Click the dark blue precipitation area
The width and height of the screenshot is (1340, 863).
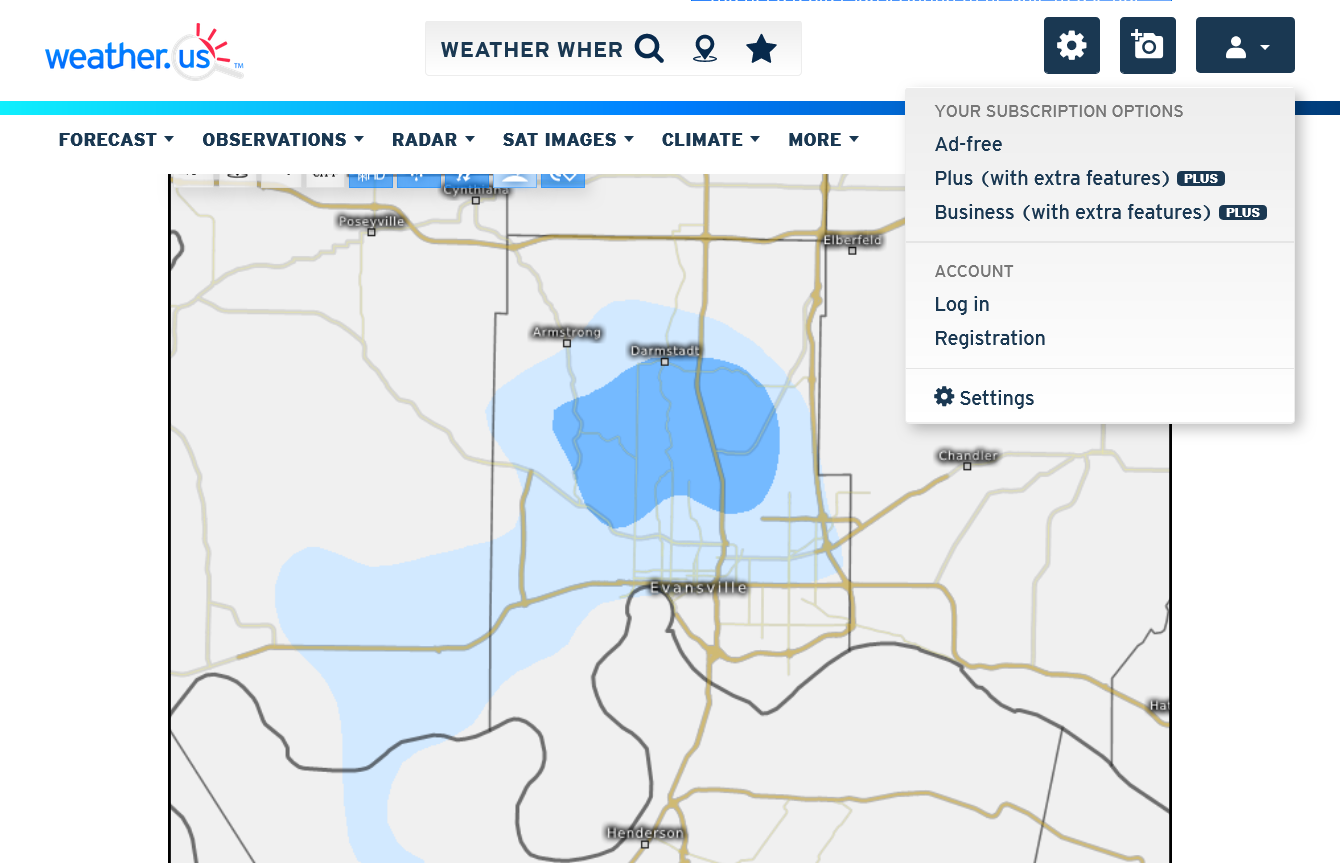click(x=665, y=440)
